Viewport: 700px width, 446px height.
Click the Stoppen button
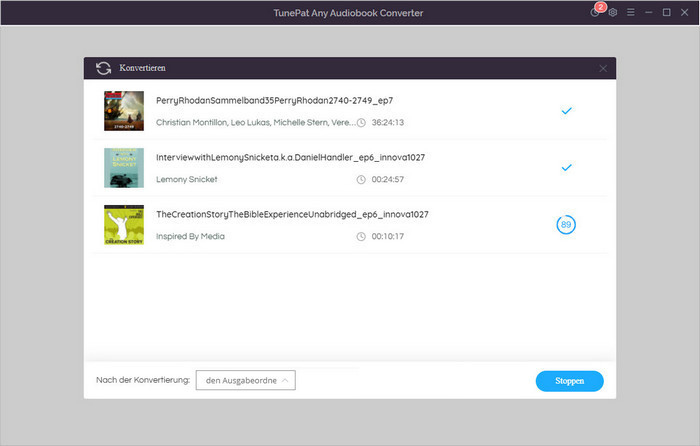pos(570,381)
